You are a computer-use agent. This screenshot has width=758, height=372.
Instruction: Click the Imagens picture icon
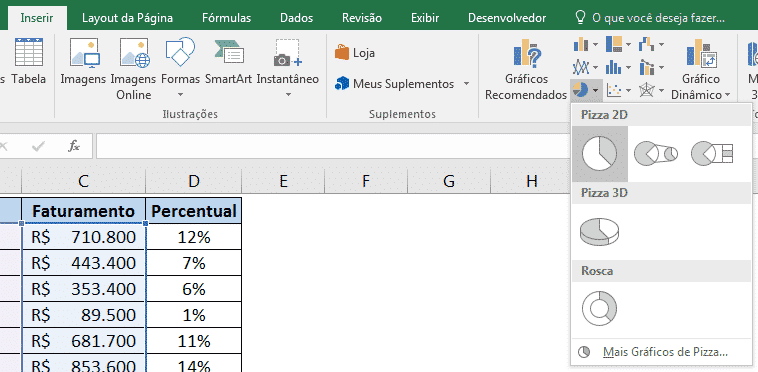[84, 52]
